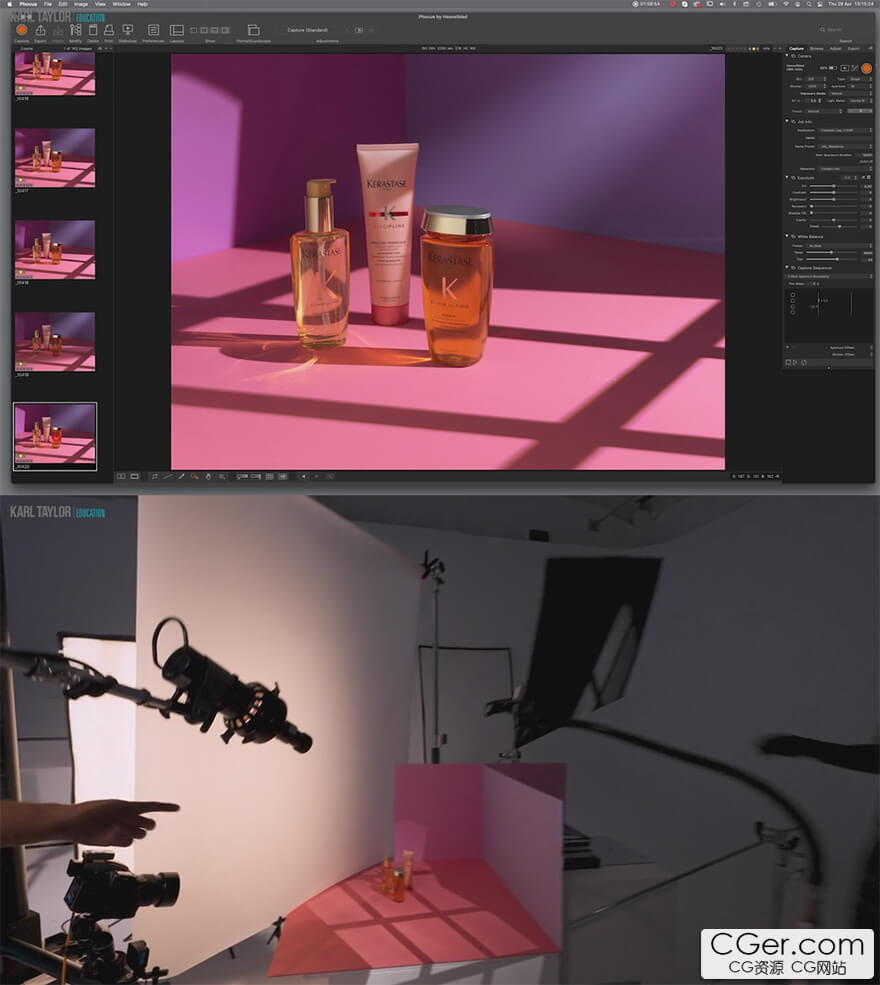Select the first radio button in Capture Sequencer
The width and height of the screenshot is (880, 985).
pos(793,295)
